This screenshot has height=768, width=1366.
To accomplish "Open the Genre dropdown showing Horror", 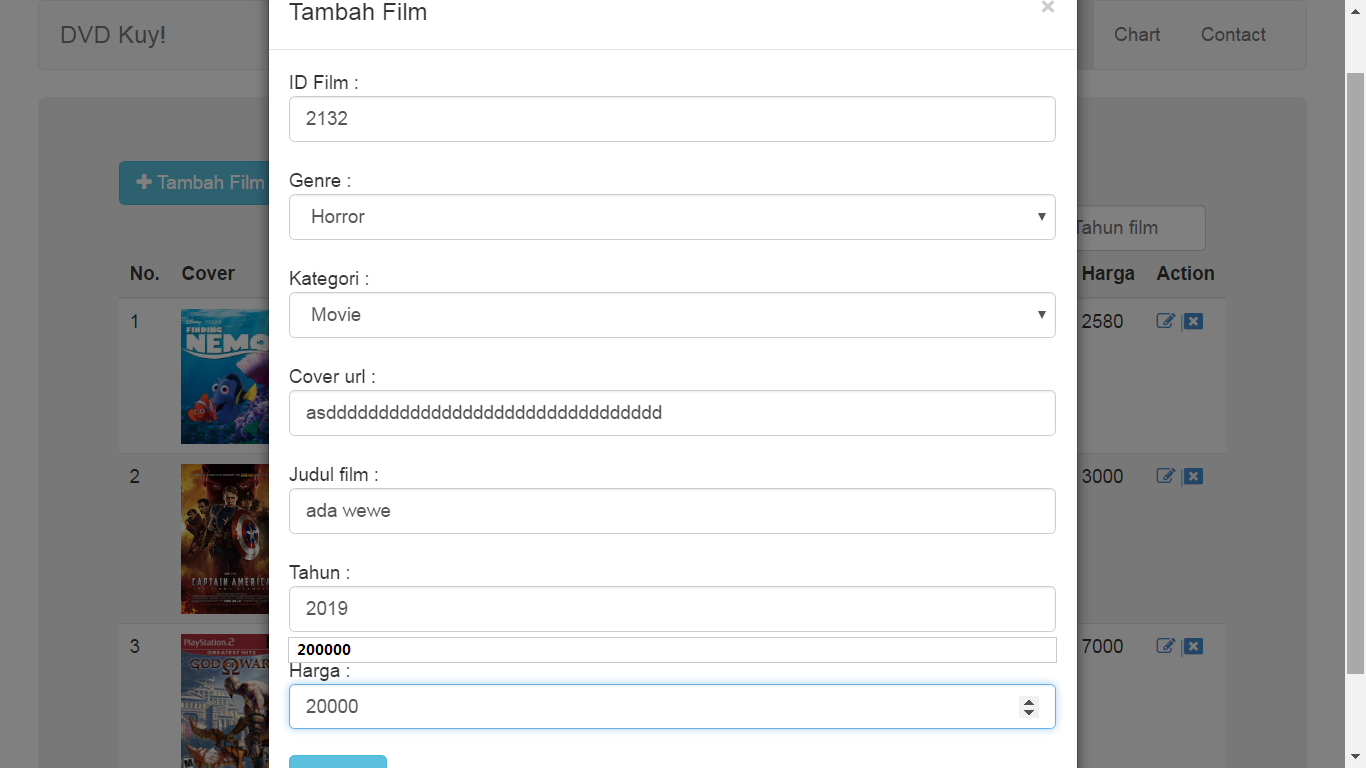I will coord(672,217).
